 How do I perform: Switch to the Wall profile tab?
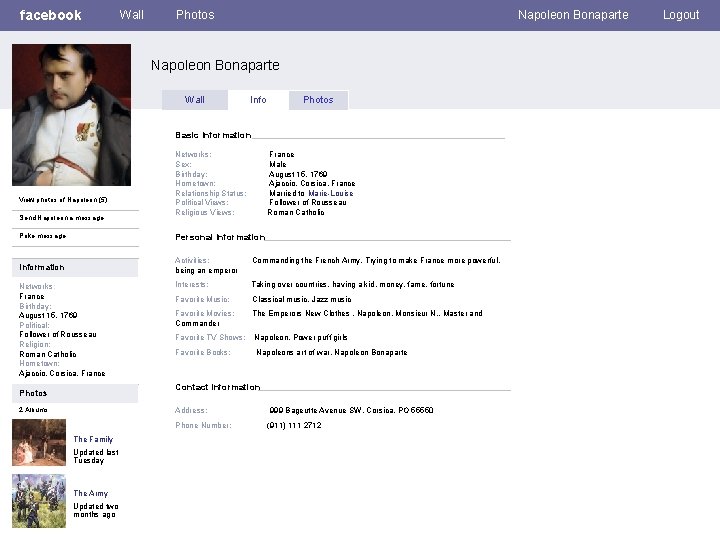pyautogui.click(x=195, y=100)
